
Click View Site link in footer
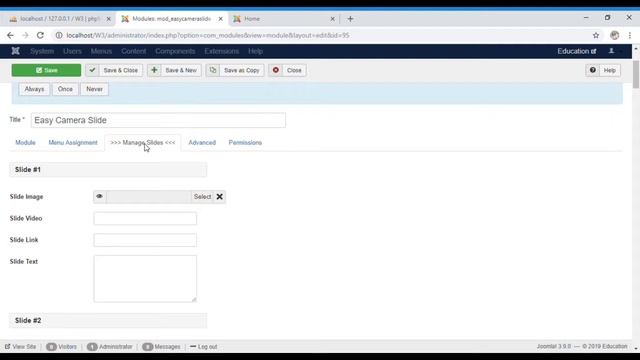click(x=20, y=347)
